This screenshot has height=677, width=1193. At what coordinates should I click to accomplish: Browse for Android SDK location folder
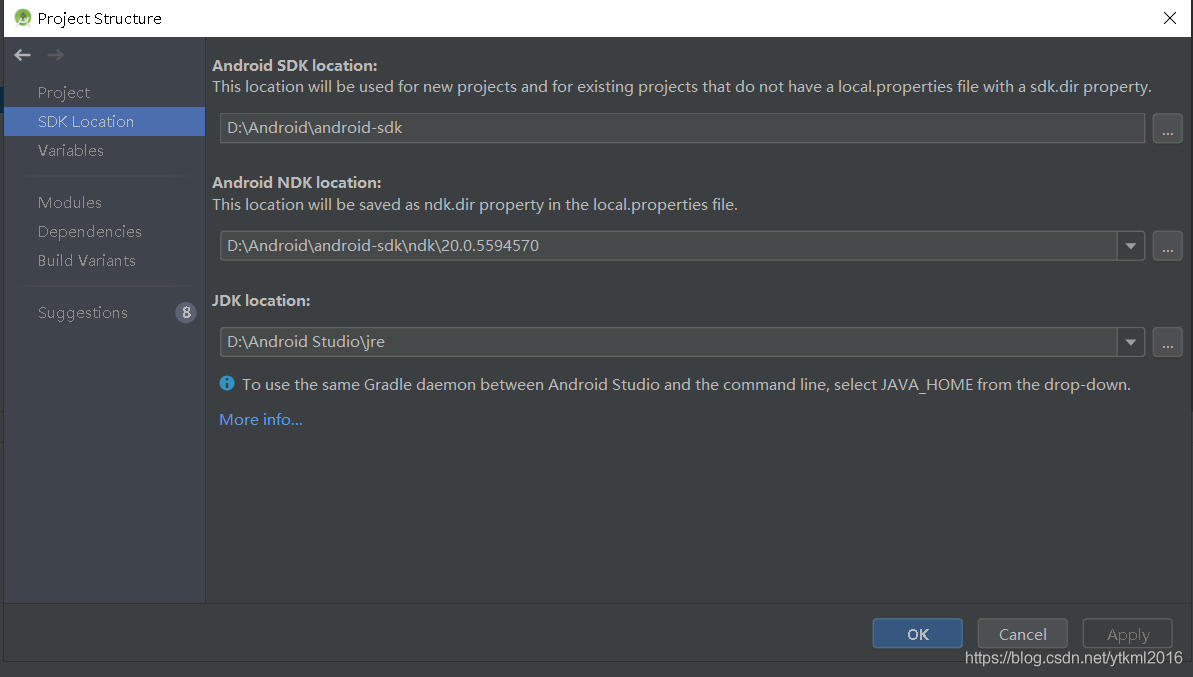point(1167,128)
